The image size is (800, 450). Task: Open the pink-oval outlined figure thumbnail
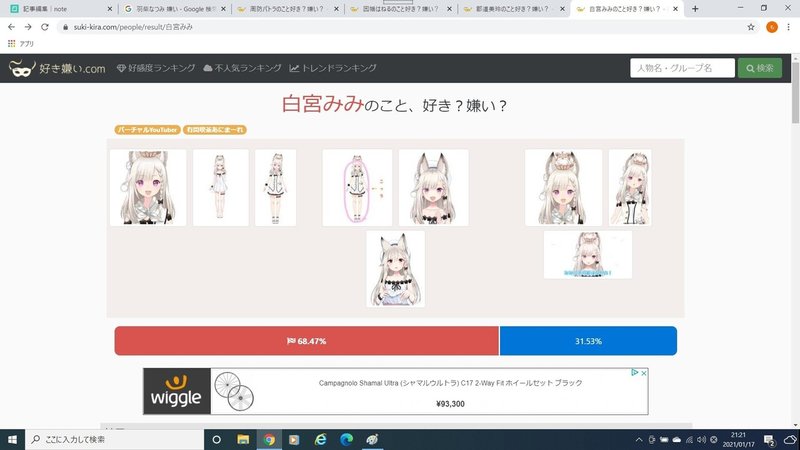[357, 188]
